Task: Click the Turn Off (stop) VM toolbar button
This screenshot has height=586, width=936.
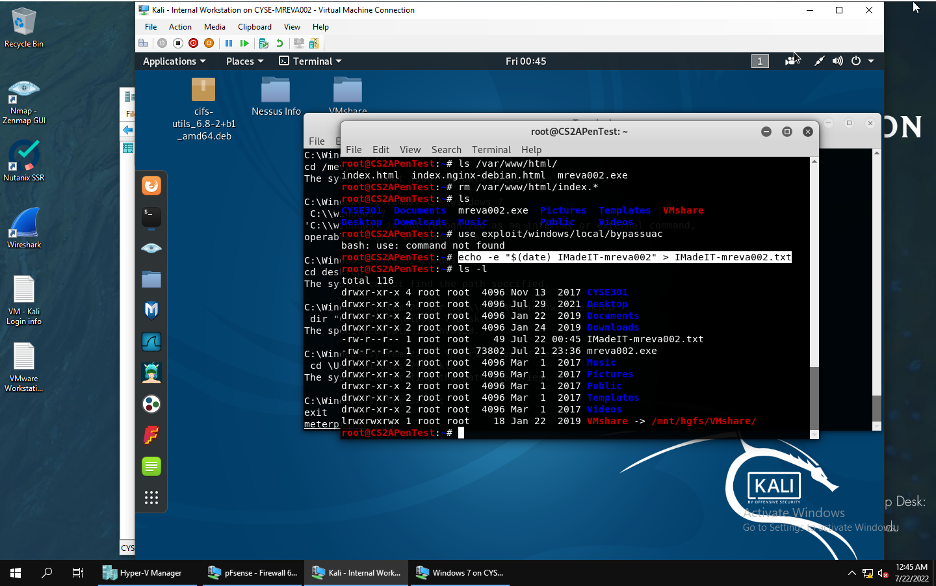Action: coord(178,43)
